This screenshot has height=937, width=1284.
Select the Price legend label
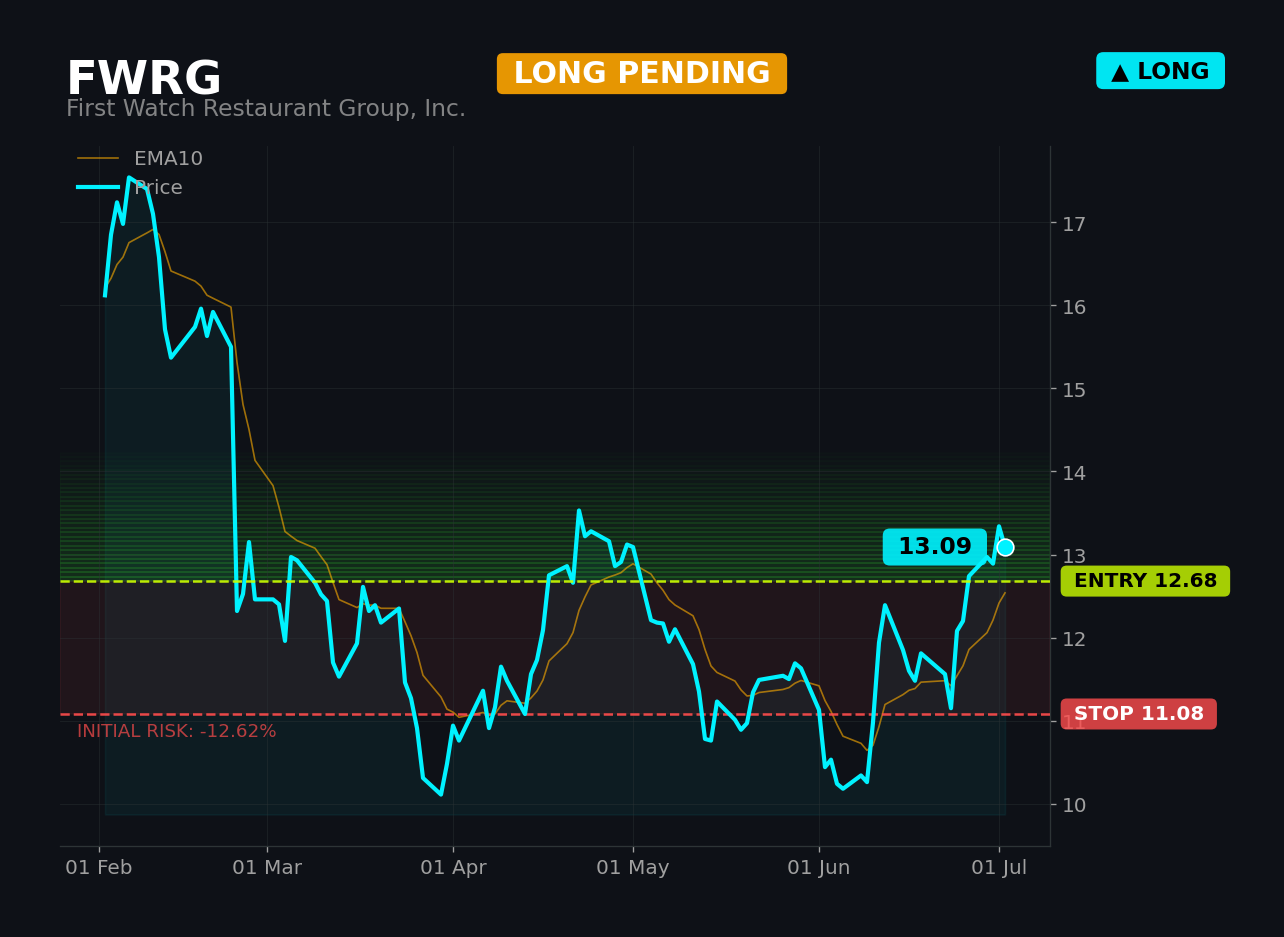click(158, 188)
